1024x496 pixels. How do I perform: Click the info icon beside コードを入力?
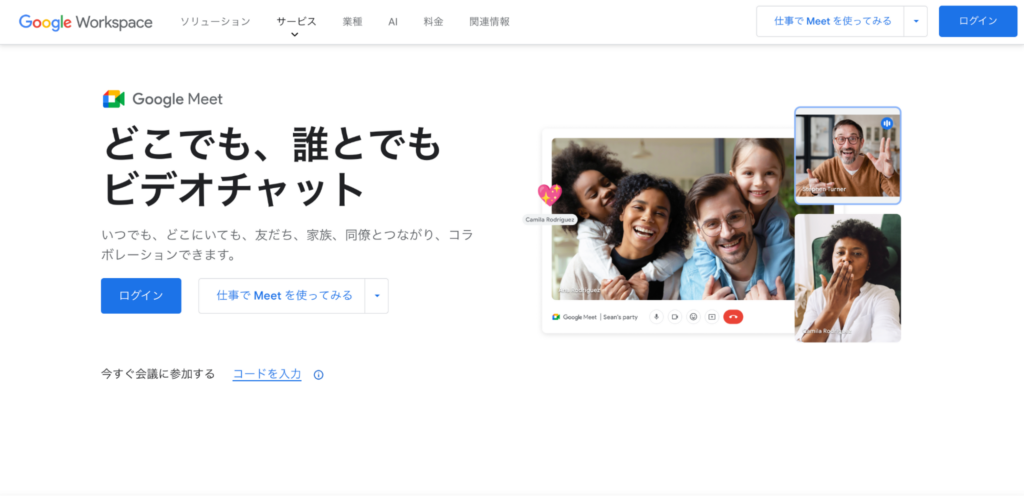[318, 375]
